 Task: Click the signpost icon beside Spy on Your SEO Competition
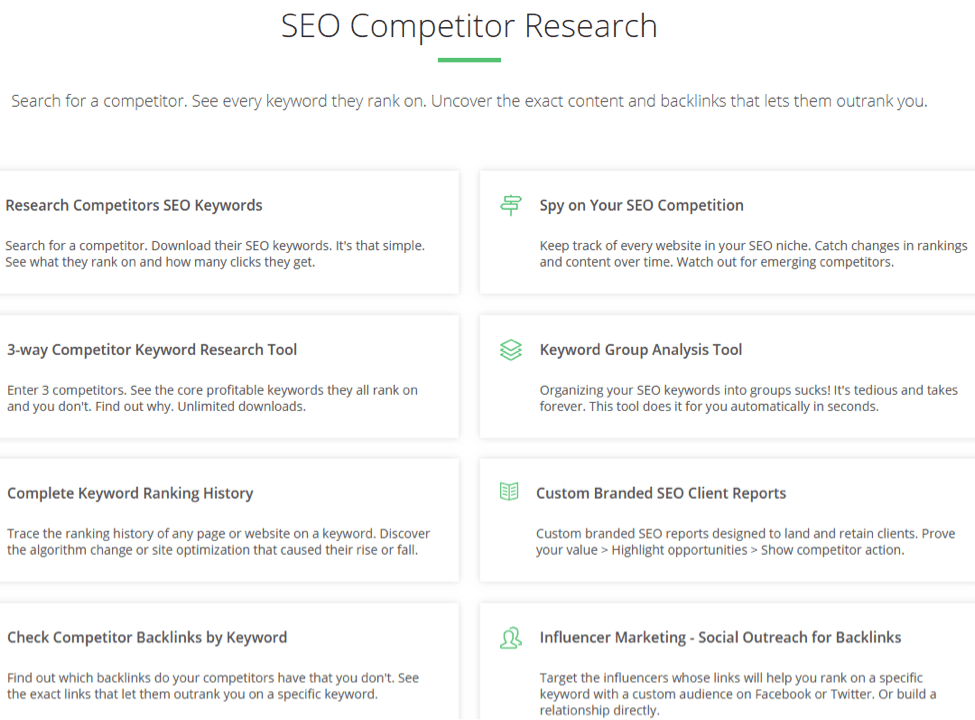511,205
